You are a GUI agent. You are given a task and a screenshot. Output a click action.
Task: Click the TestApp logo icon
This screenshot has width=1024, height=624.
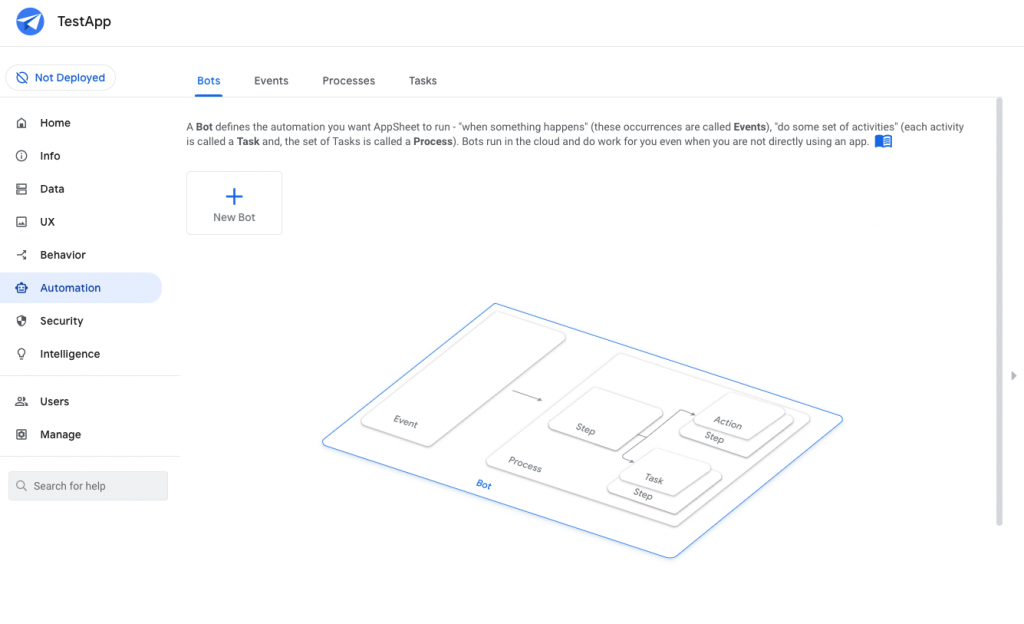pyautogui.click(x=29, y=21)
